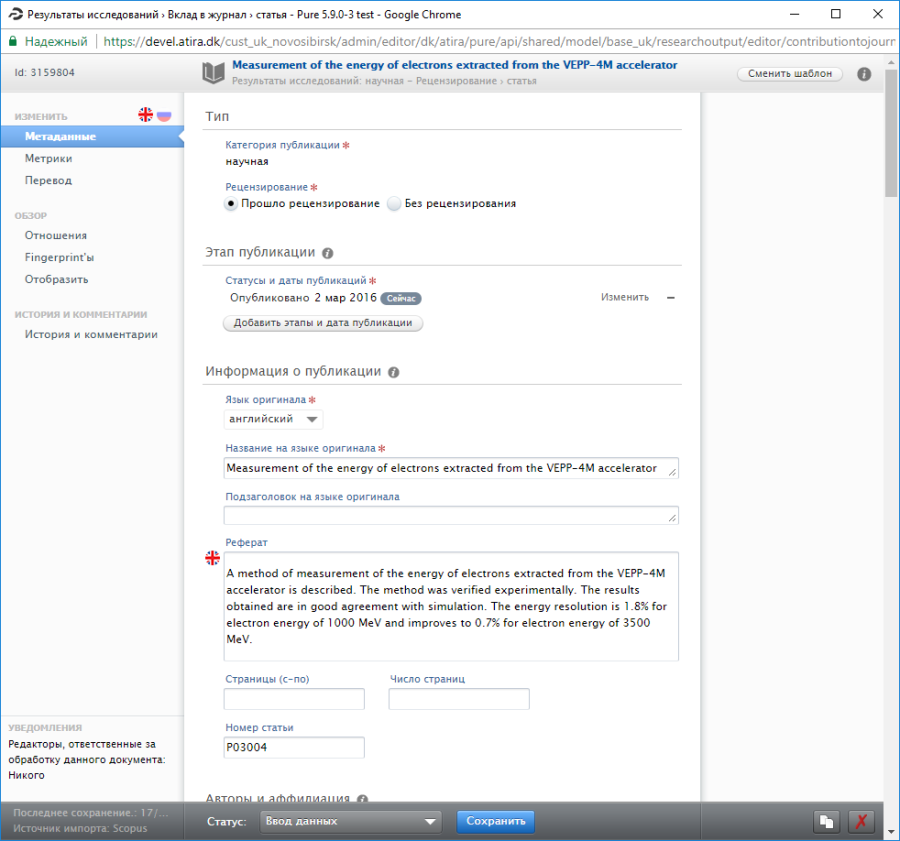Image resolution: width=900 pixels, height=841 pixels.
Task: Click the red X delete icon in footer
Action: coord(861,821)
